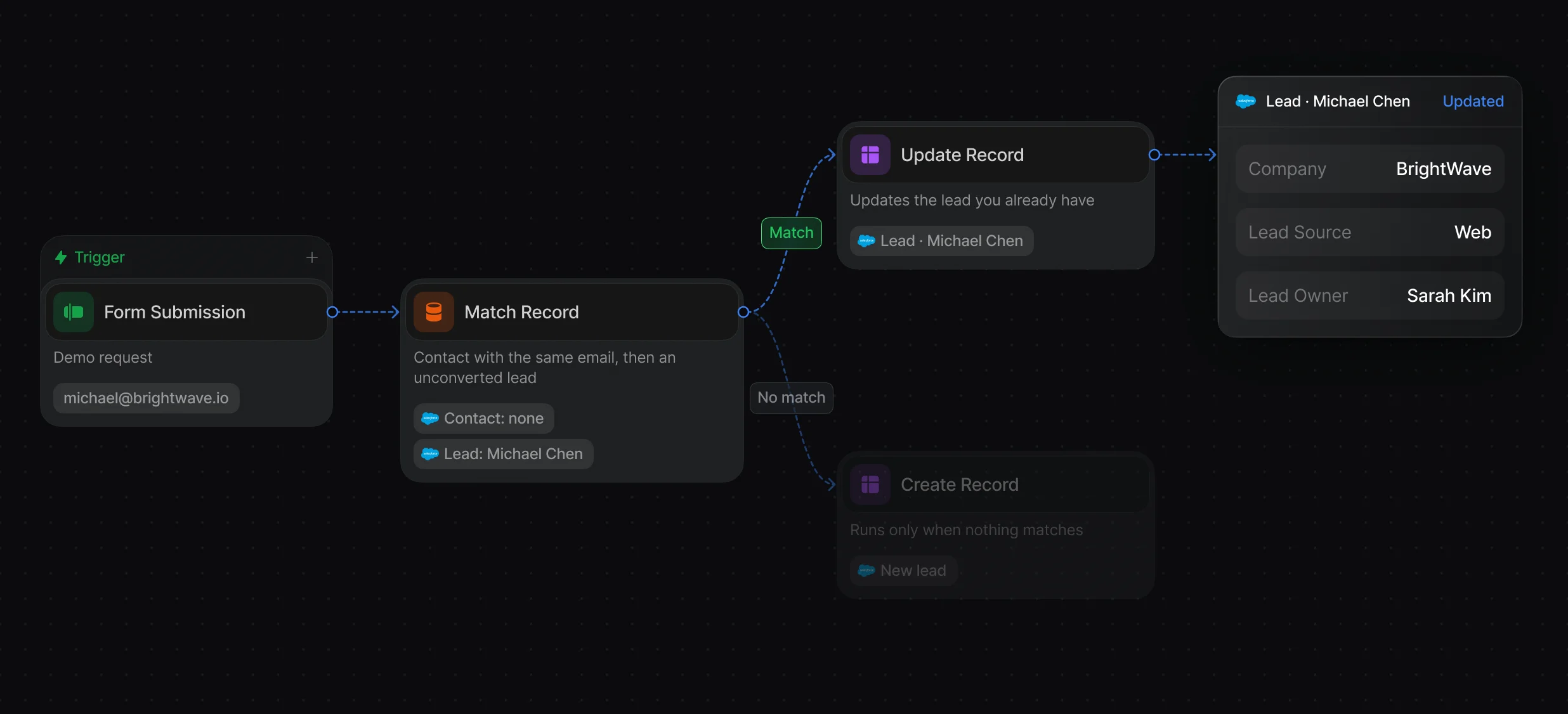Click 'Runs only when nothing matches' text
This screenshot has height=714, width=1568.
[966, 530]
